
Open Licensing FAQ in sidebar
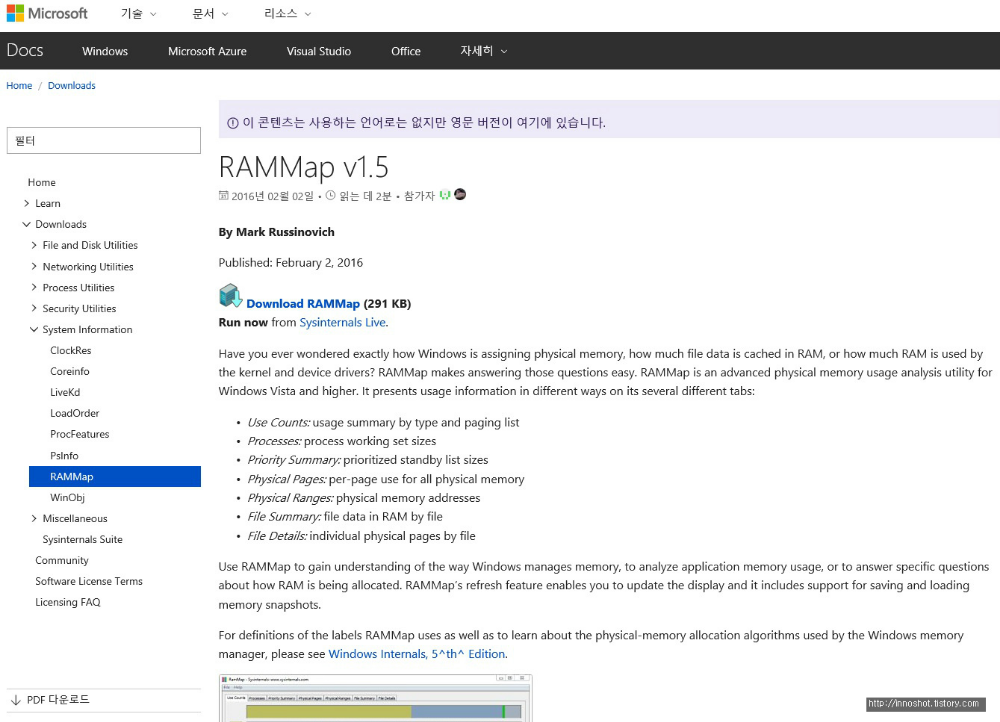tap(68, 602)
